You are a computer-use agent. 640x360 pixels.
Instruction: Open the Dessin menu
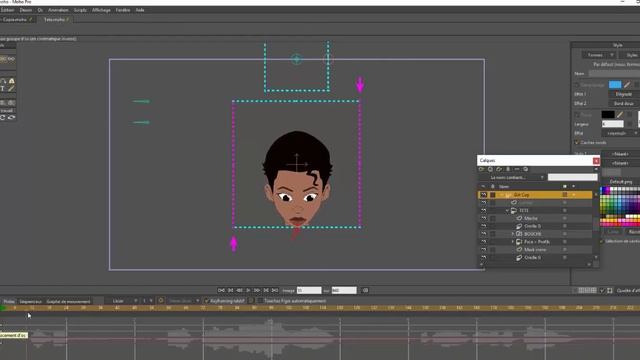point(25,10)
